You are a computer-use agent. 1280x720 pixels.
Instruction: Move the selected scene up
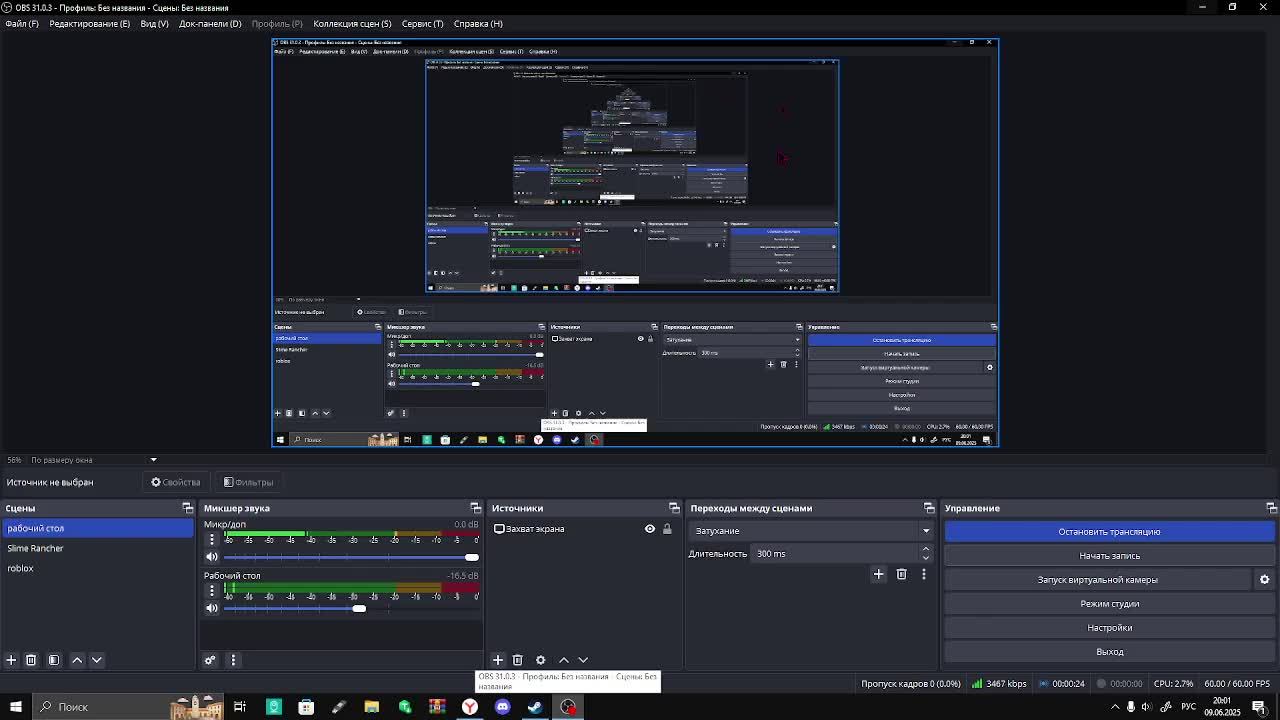tap(77, 660)
